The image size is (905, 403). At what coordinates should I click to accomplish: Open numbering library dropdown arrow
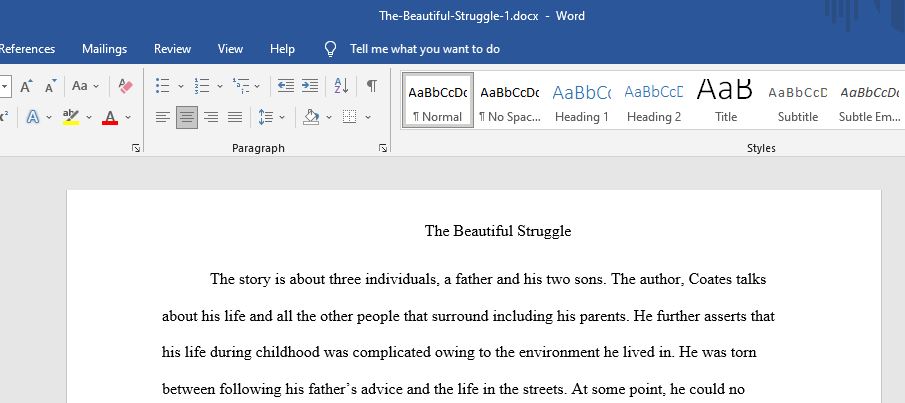tap(219, 87)
